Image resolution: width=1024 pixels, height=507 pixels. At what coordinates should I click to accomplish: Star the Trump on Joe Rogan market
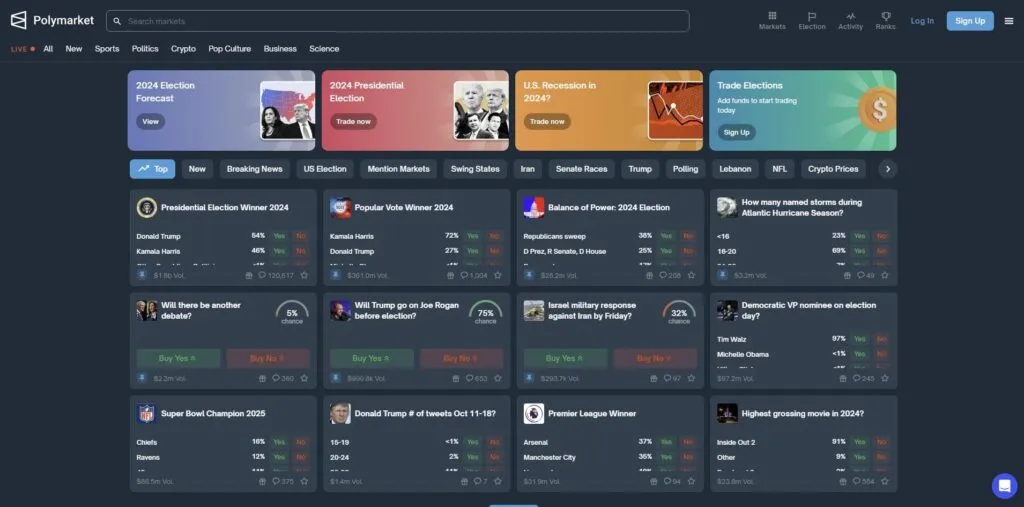(x=498, y=378)
